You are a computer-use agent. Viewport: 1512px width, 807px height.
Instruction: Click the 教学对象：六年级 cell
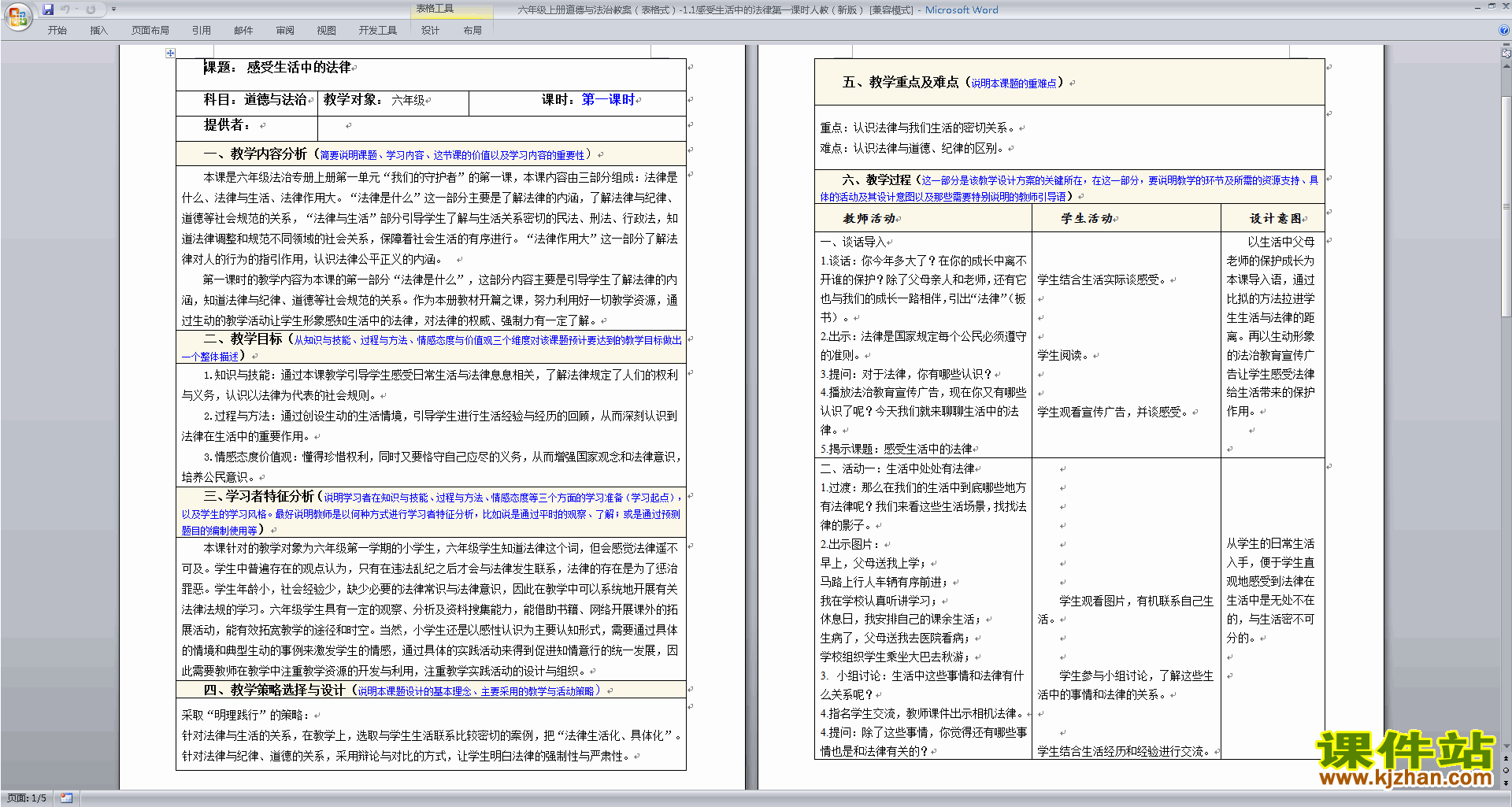(393, 103)
